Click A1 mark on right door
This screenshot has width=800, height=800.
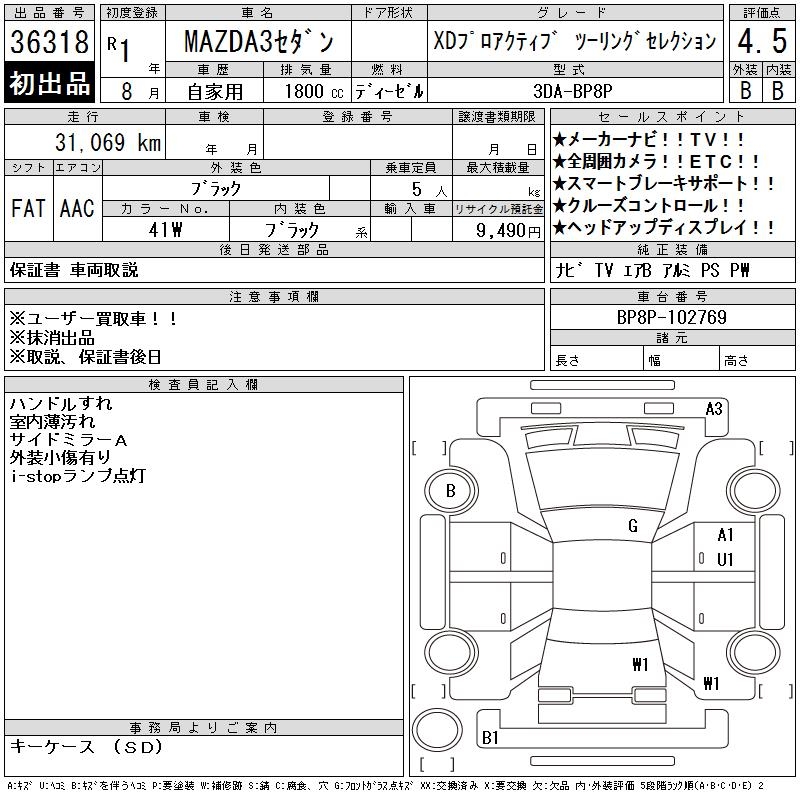point(725,535)
